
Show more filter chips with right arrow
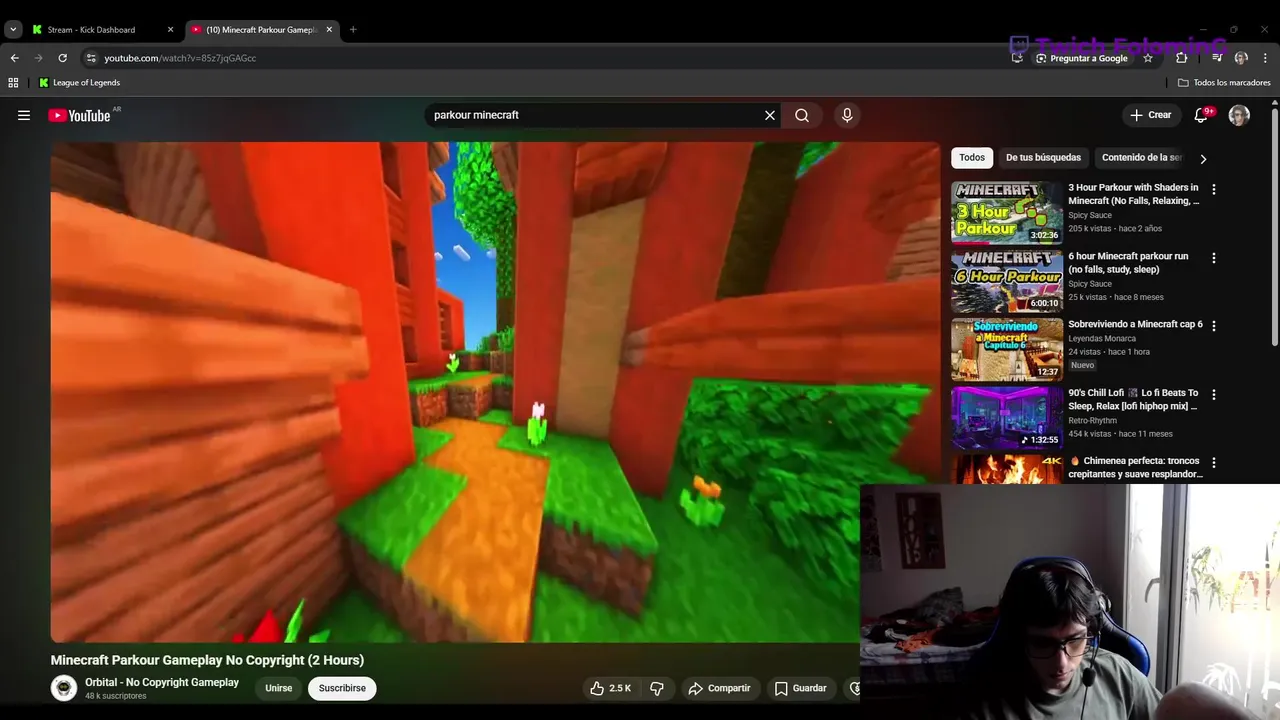point(1203,158)
